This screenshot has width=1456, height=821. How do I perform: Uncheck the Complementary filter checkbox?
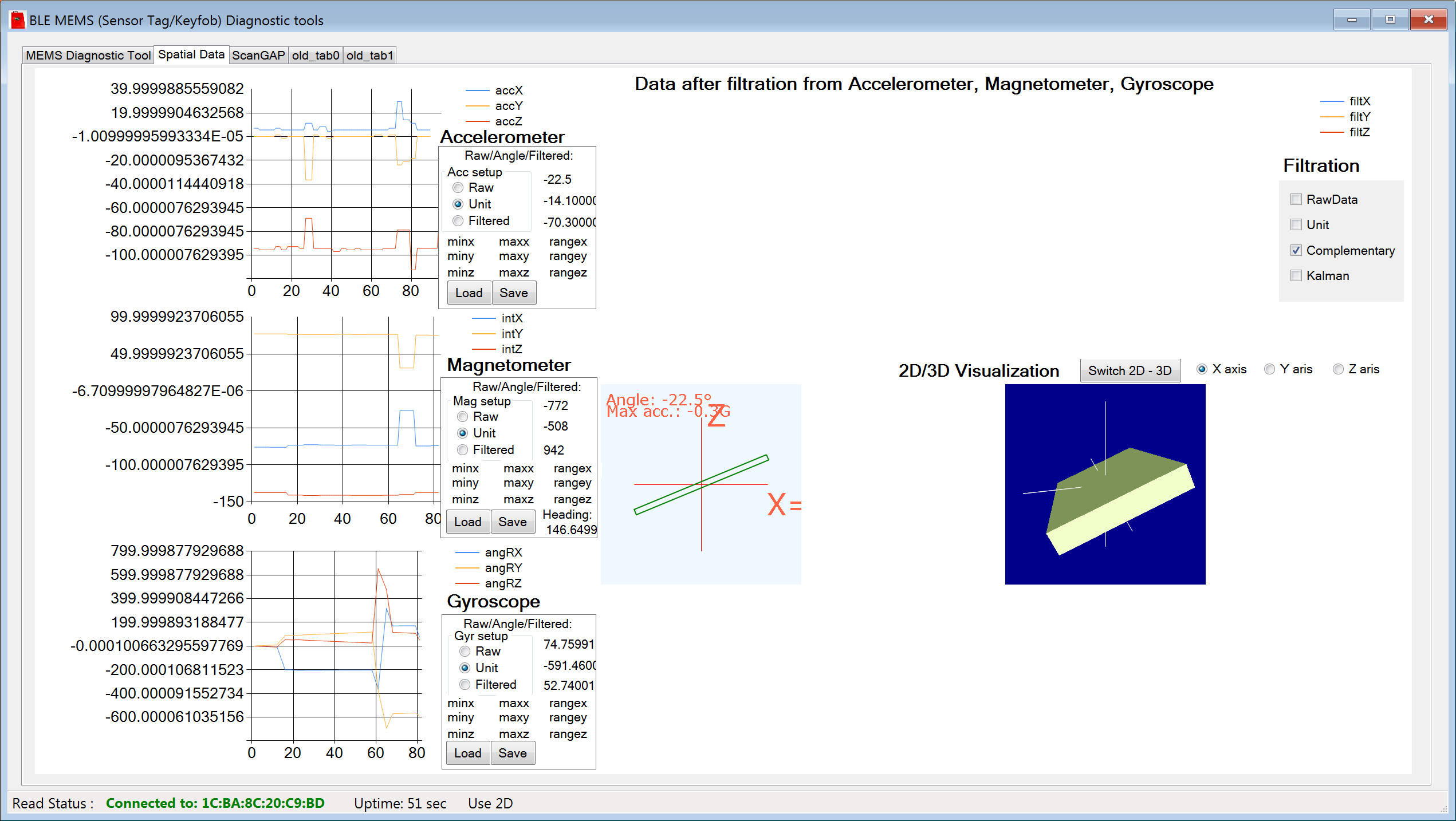click(1296, 250)
